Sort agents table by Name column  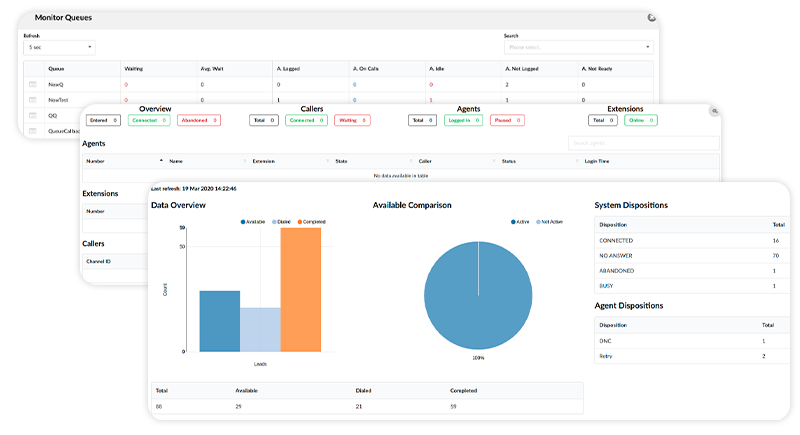pos(176,160)
